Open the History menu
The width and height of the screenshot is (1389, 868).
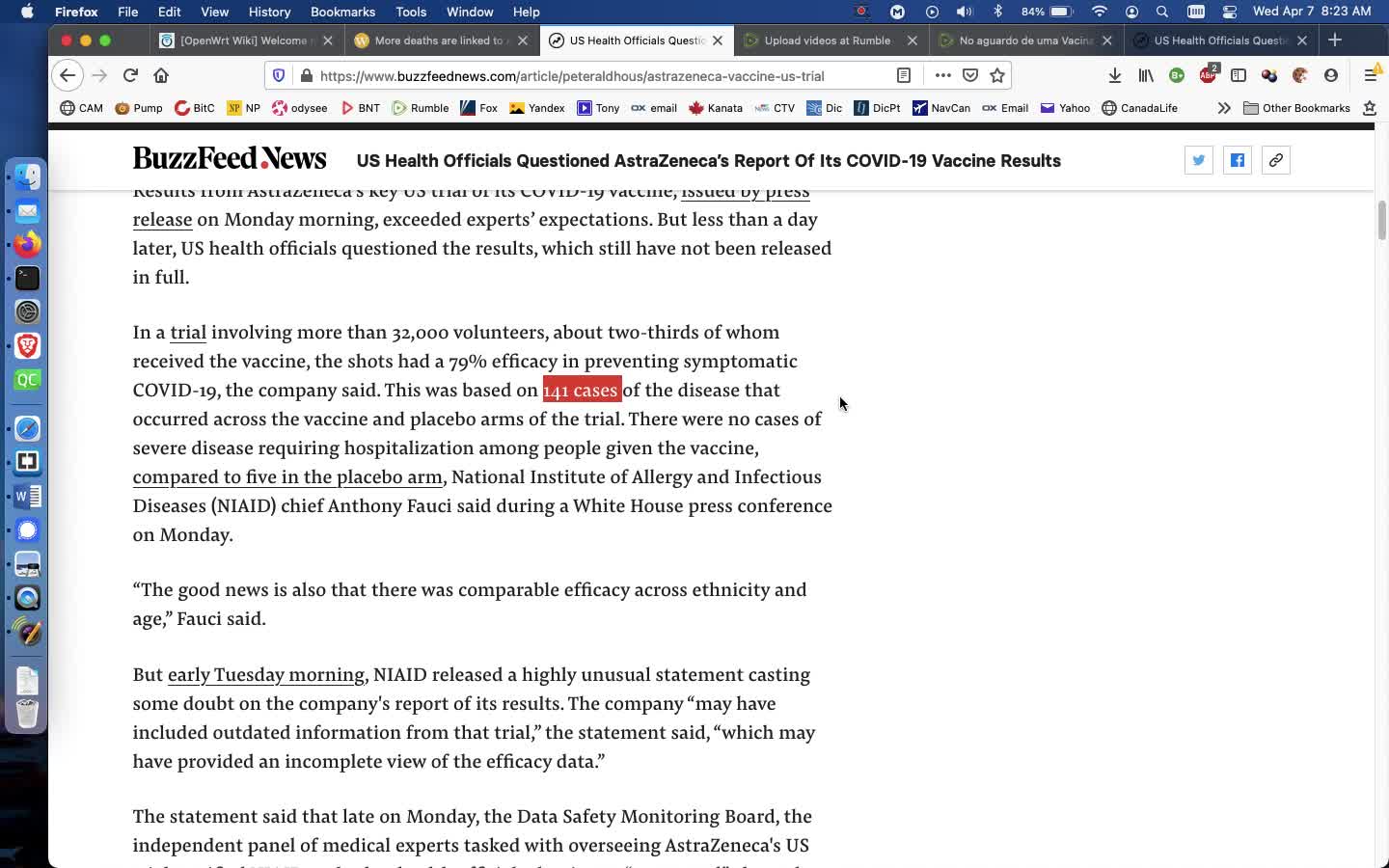click(269, 12)
